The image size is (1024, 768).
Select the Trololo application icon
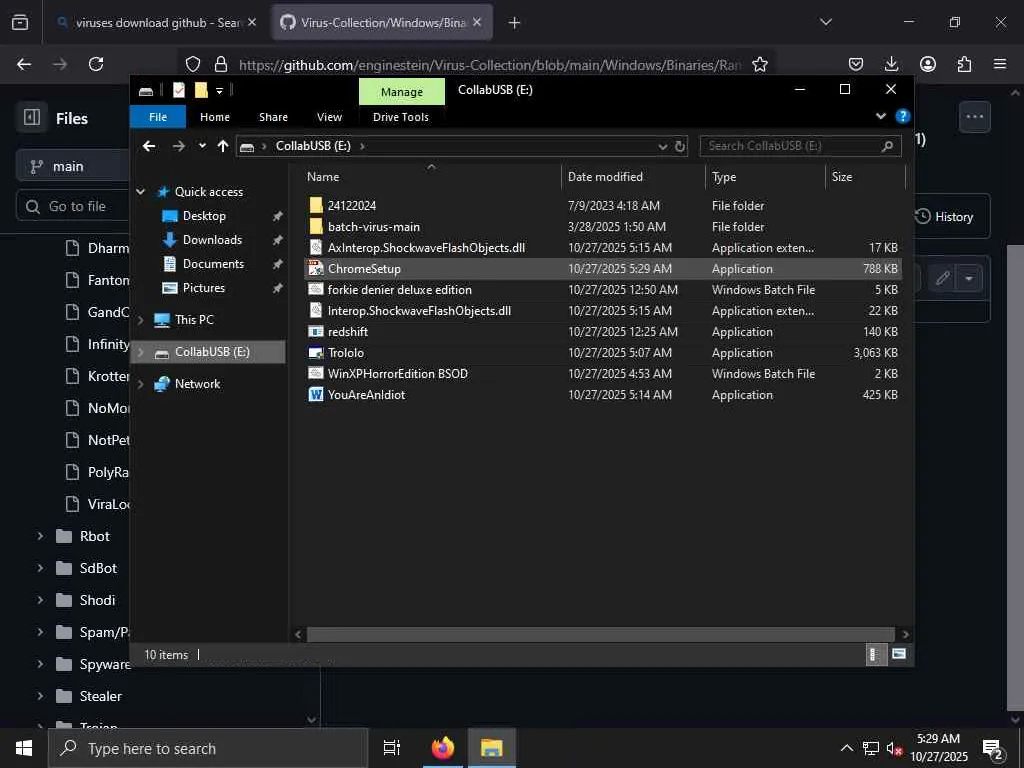pos(315,353)
